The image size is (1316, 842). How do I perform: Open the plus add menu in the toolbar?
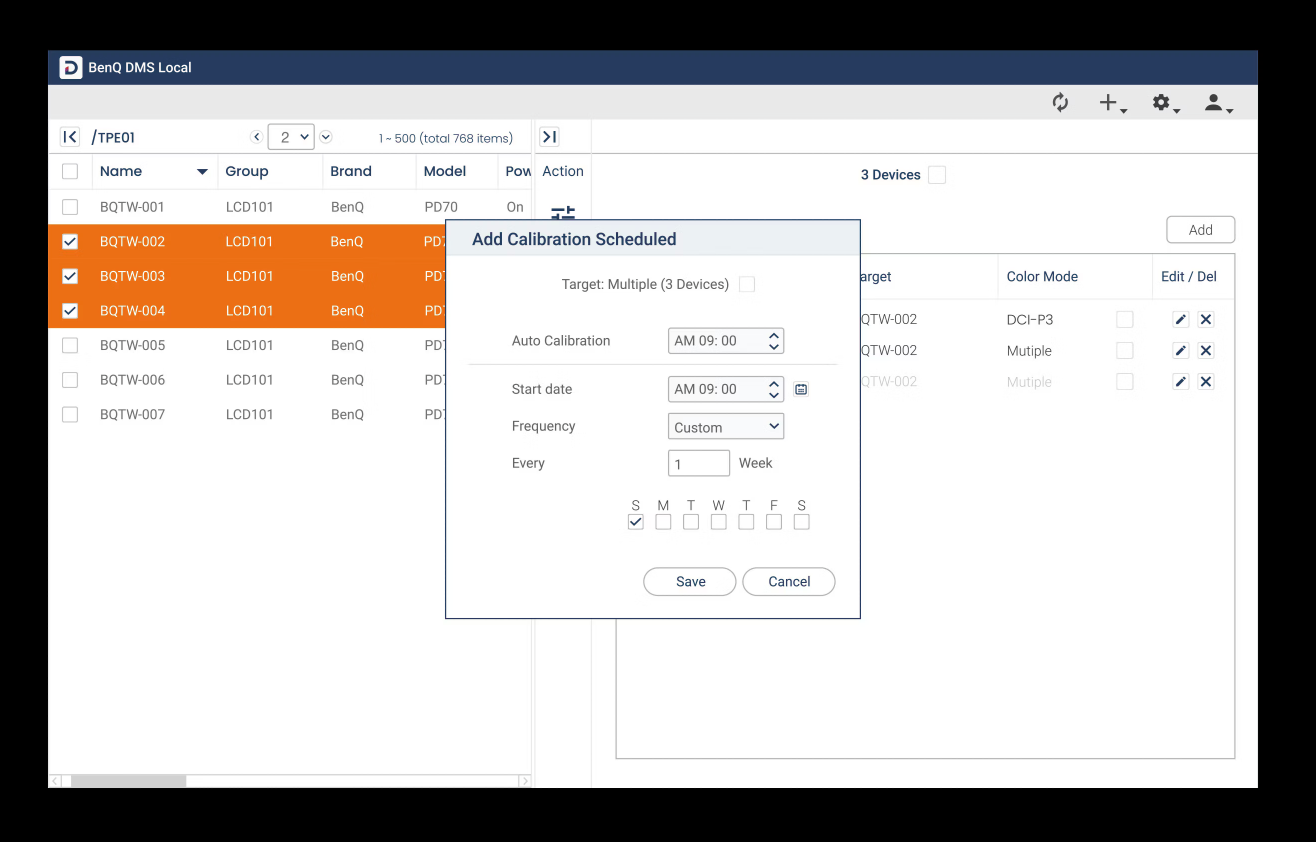click(1111, 103)
